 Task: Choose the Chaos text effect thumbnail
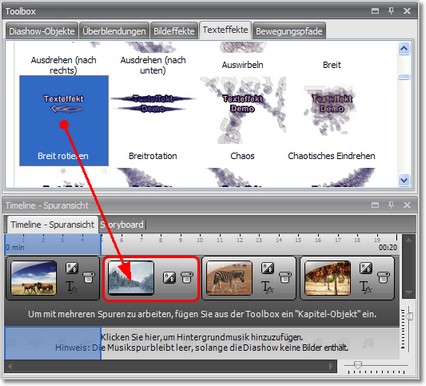point(242,110)
